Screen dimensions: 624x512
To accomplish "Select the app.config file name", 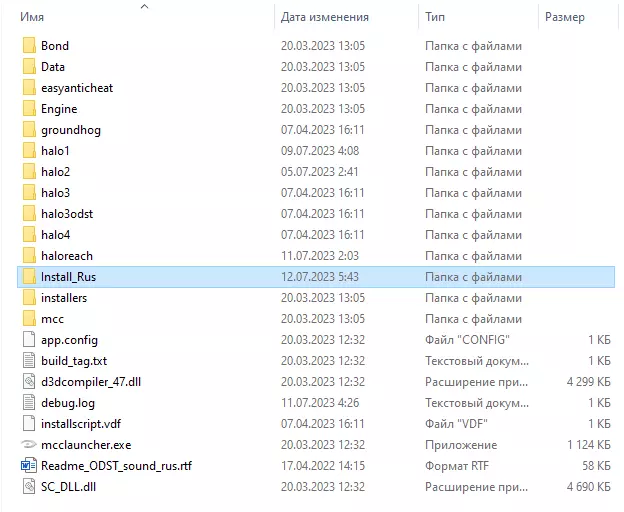I will point(70,341).
